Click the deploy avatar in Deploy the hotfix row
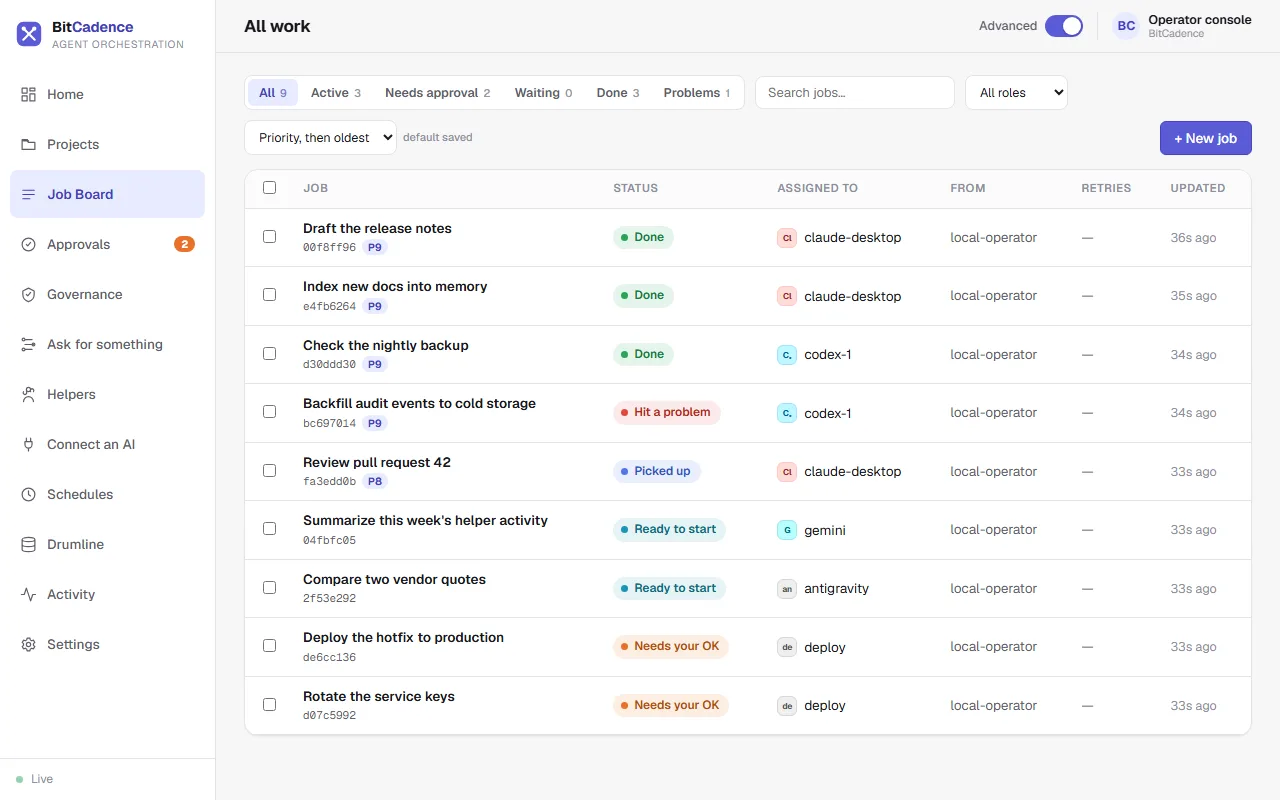The image size is (1280, 800). pyautogui.click(x=787, y=647)
